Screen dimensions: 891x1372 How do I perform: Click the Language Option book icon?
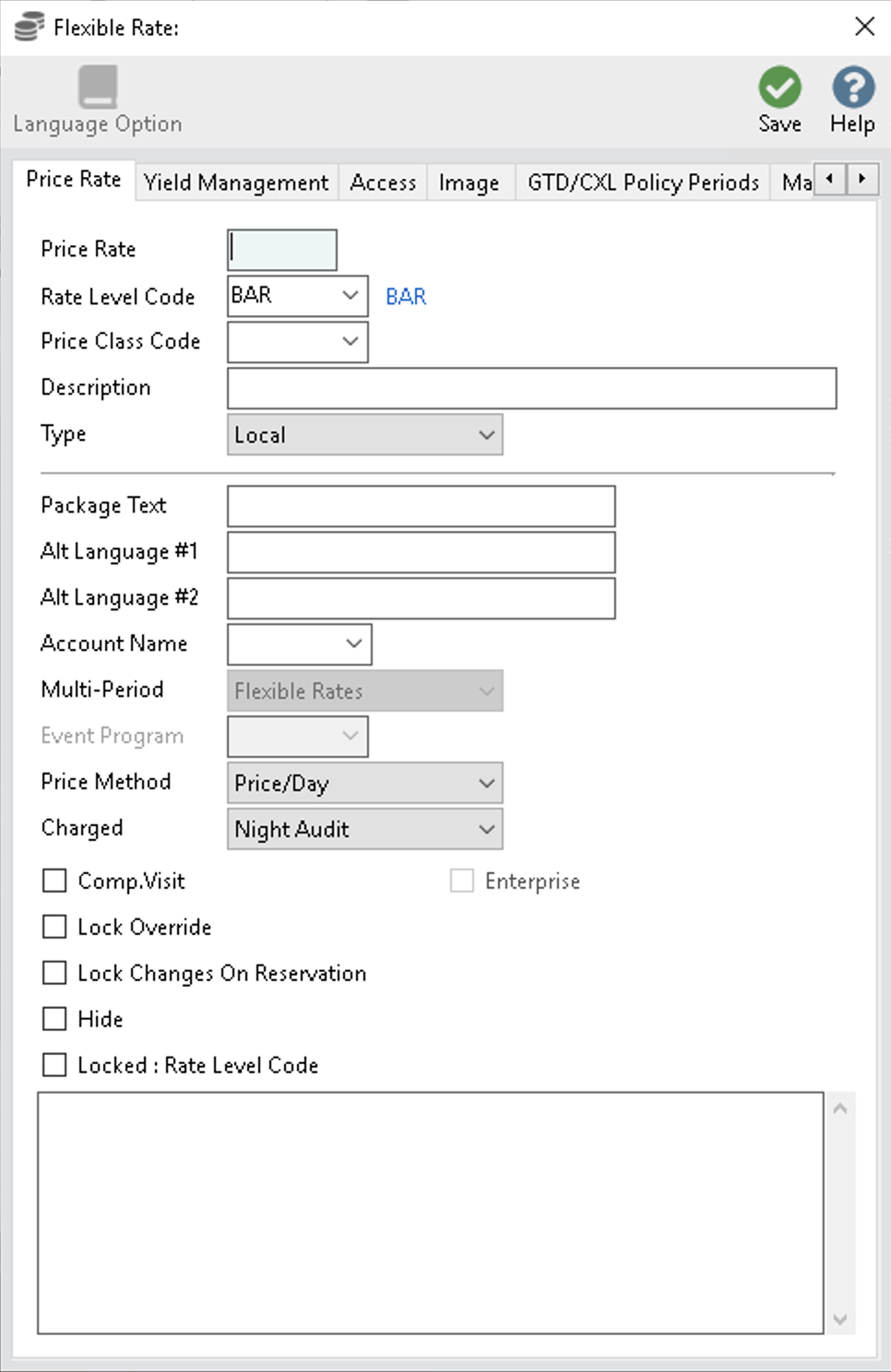[x=97, y=88]
